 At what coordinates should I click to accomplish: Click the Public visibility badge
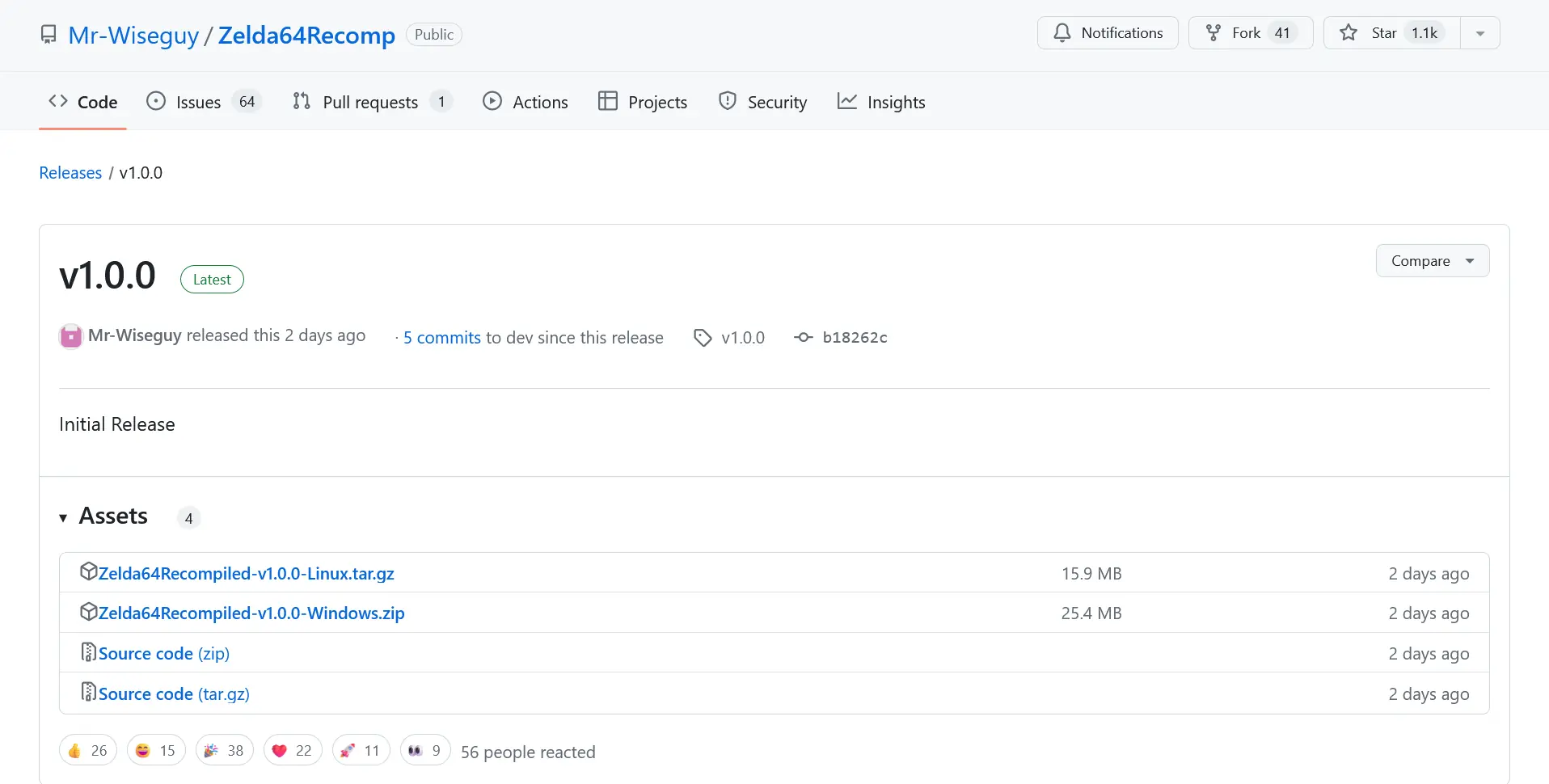[434, 35]
